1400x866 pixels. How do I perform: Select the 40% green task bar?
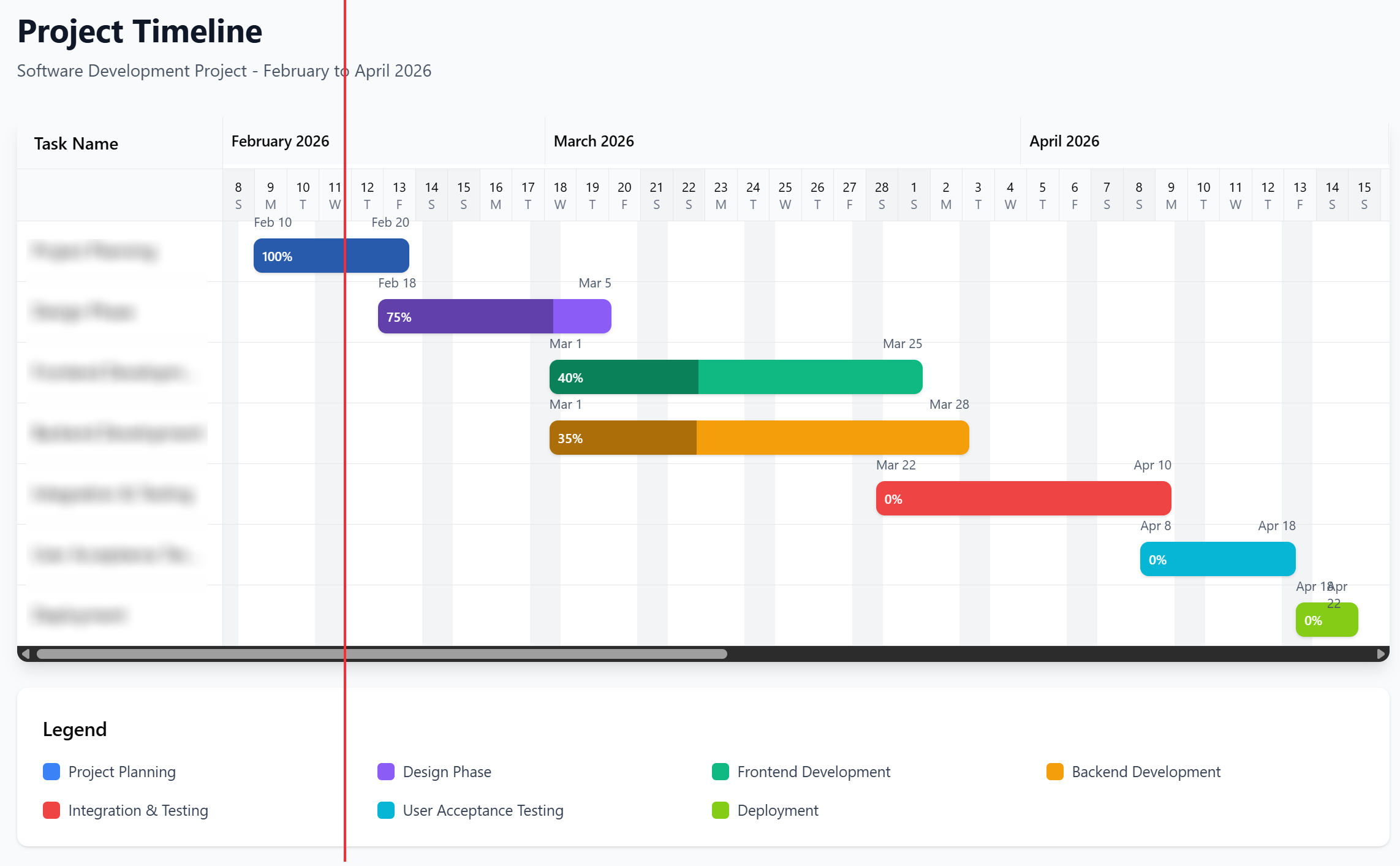735,377
